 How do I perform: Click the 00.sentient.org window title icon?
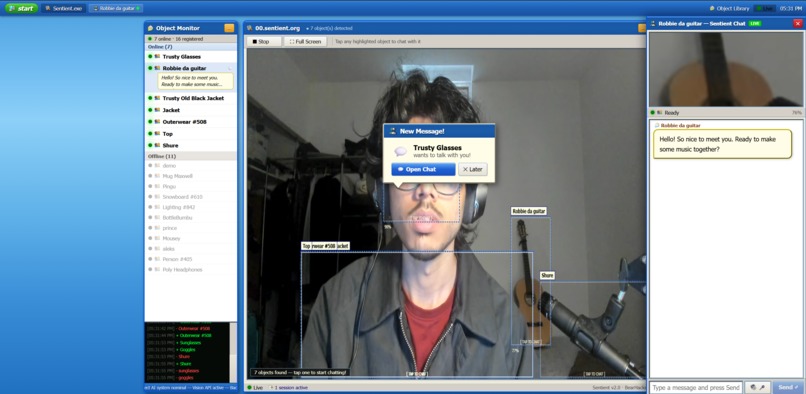(250, 28)
